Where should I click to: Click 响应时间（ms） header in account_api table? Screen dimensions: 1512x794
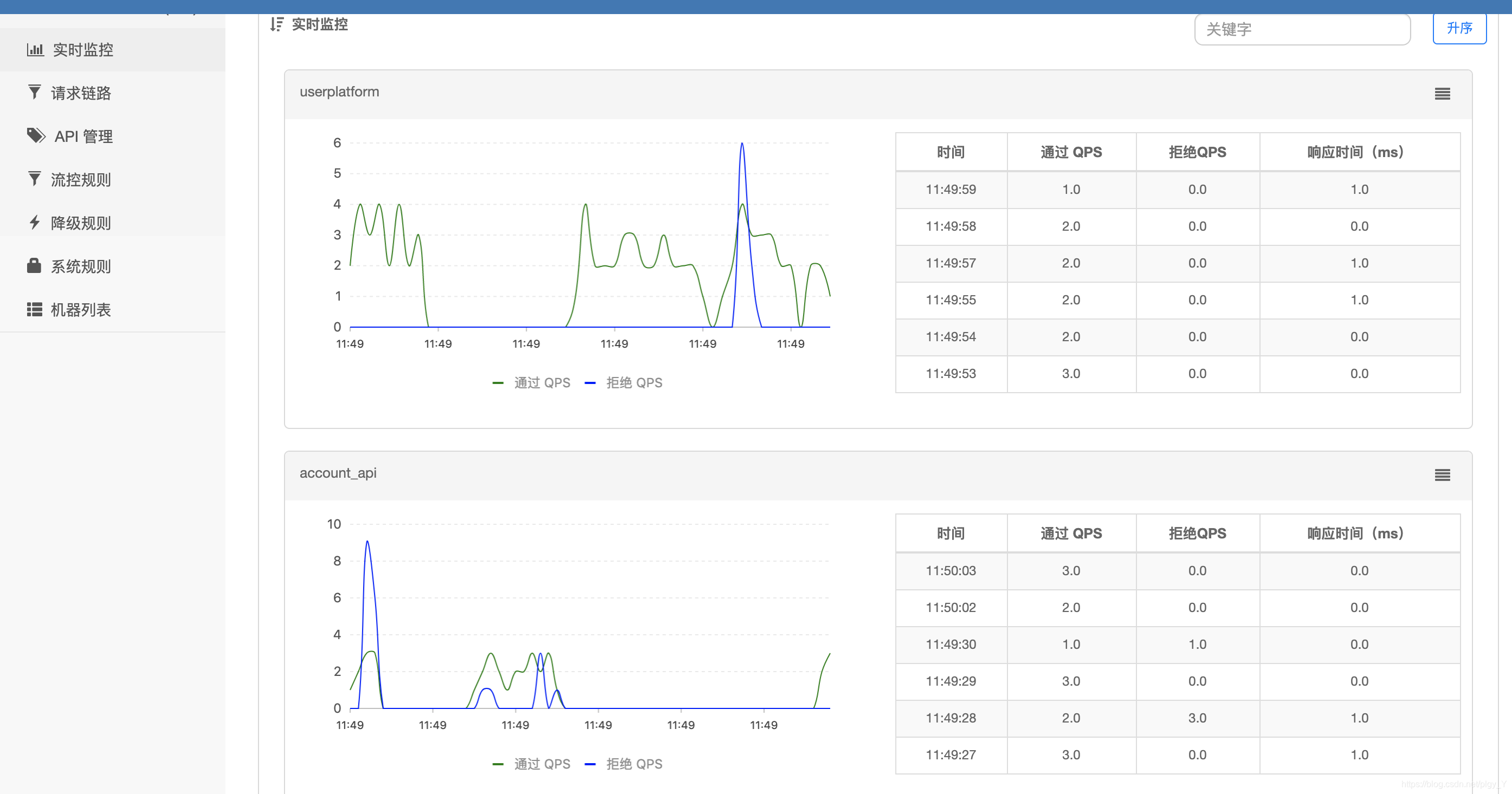click(1359, 533)
